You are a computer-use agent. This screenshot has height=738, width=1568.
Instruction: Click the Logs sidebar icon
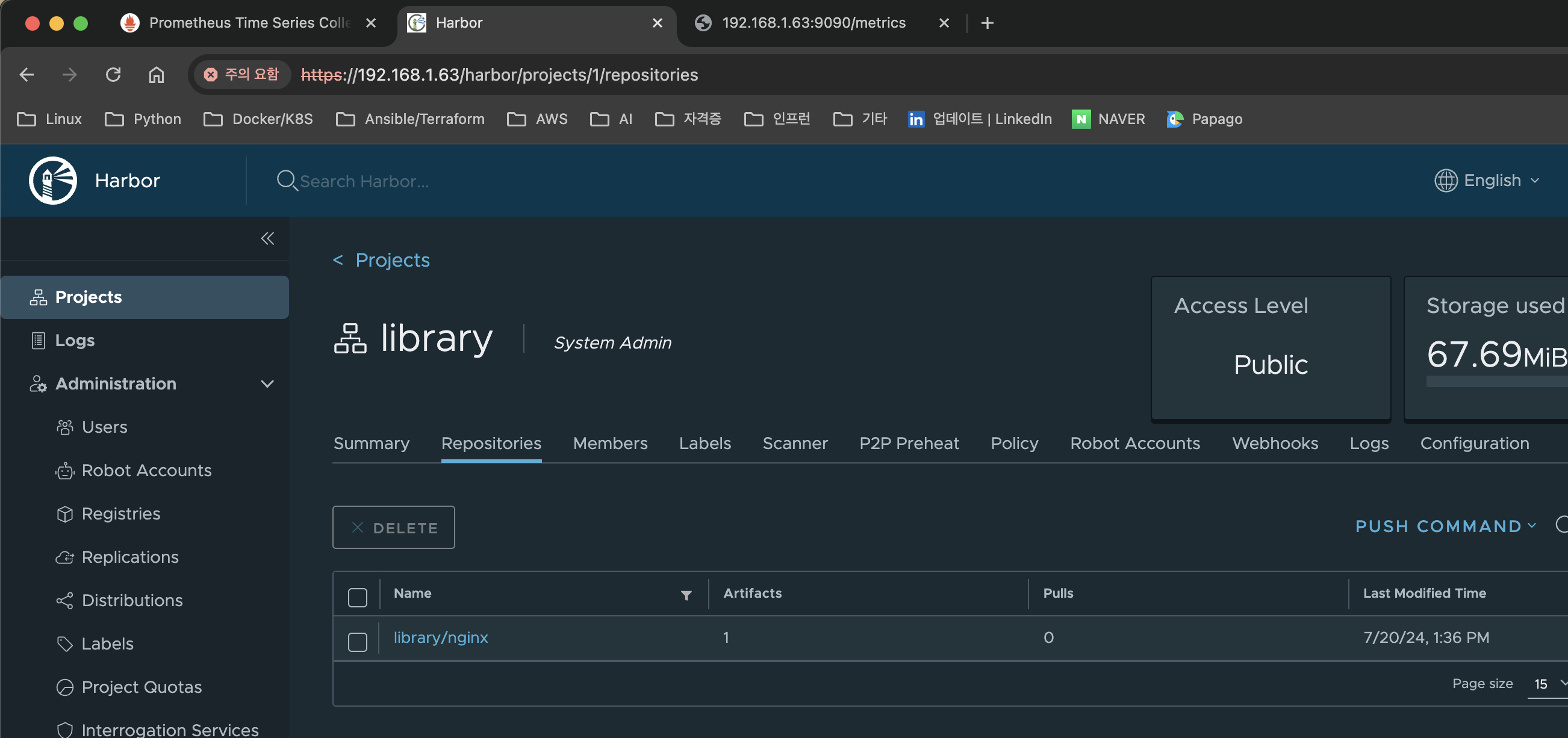(39, 340)
